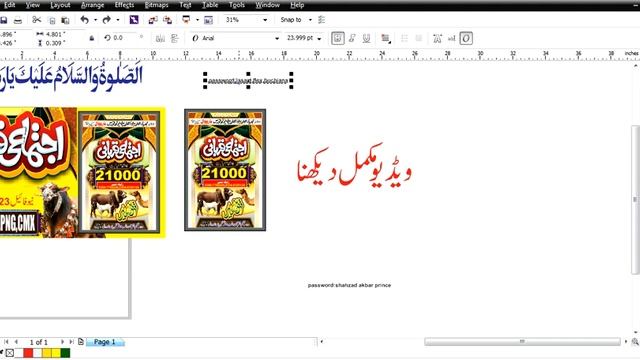
Task: Go to next page arrow button
Action: [62, 342]
